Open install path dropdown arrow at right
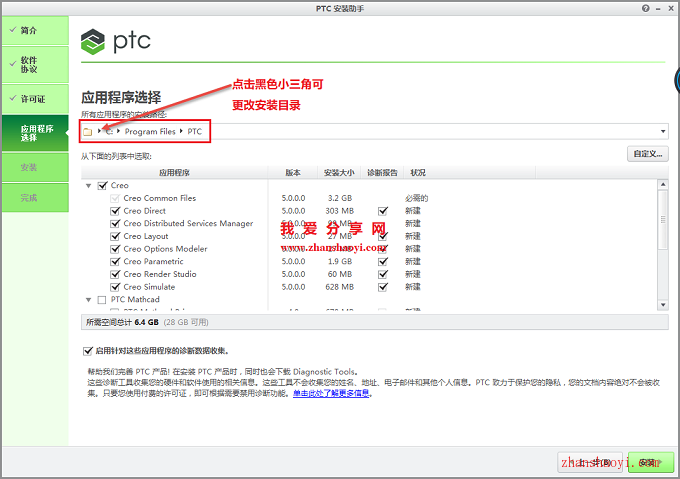Image resolution: width=680 pixels, height=479 pixels. coord(663,131)
